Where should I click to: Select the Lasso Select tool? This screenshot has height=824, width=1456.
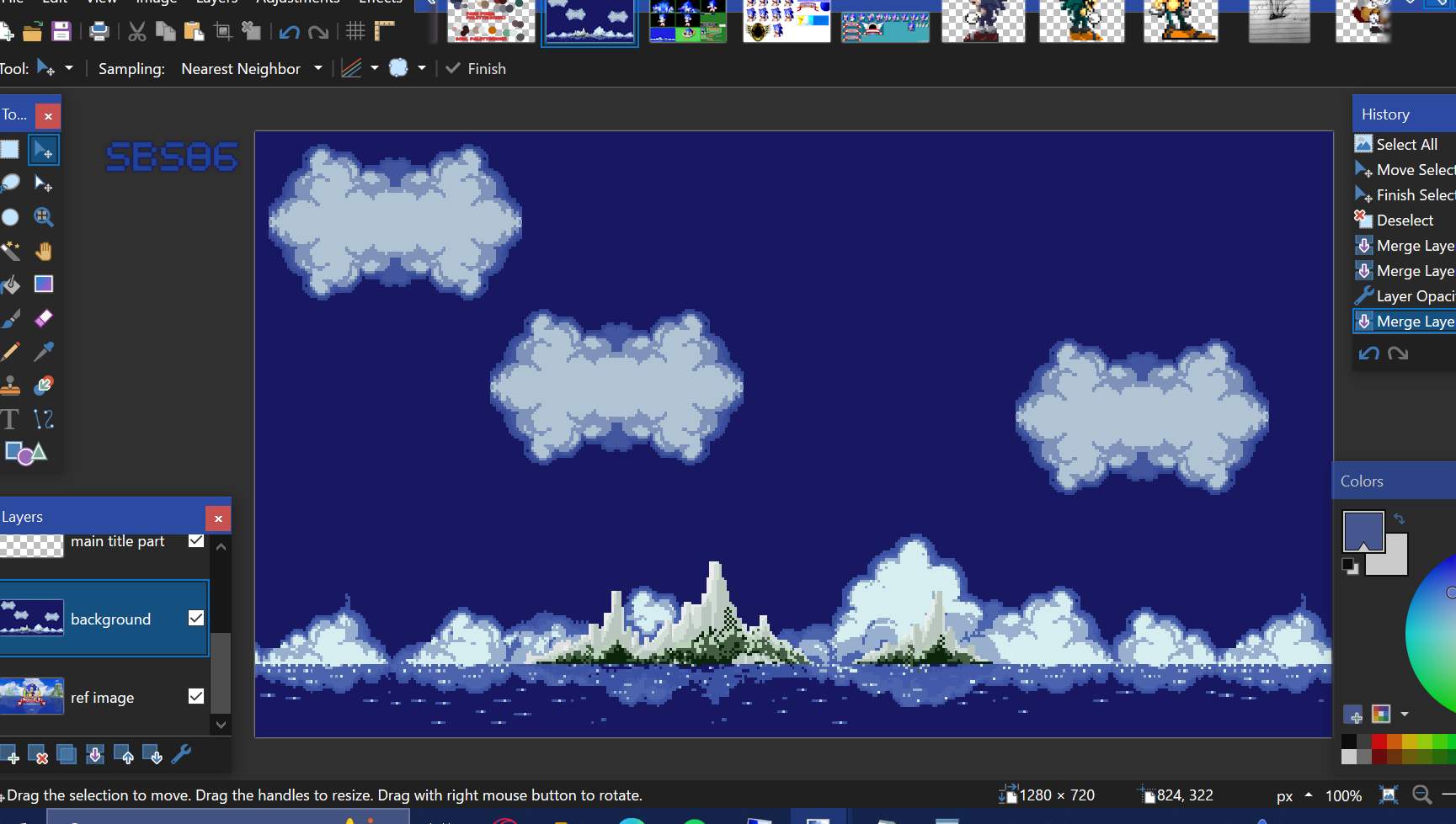10,183
